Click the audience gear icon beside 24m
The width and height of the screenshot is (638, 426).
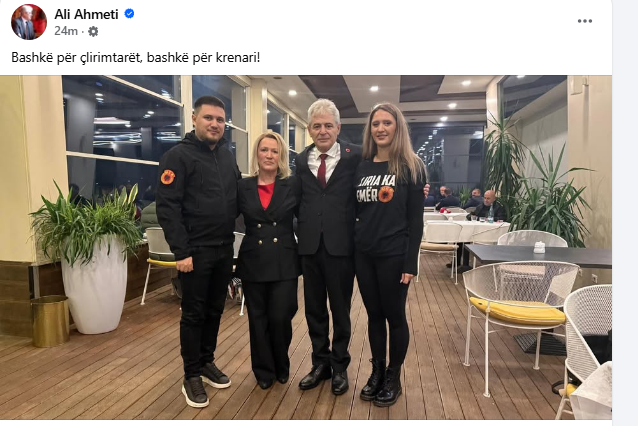93,31
